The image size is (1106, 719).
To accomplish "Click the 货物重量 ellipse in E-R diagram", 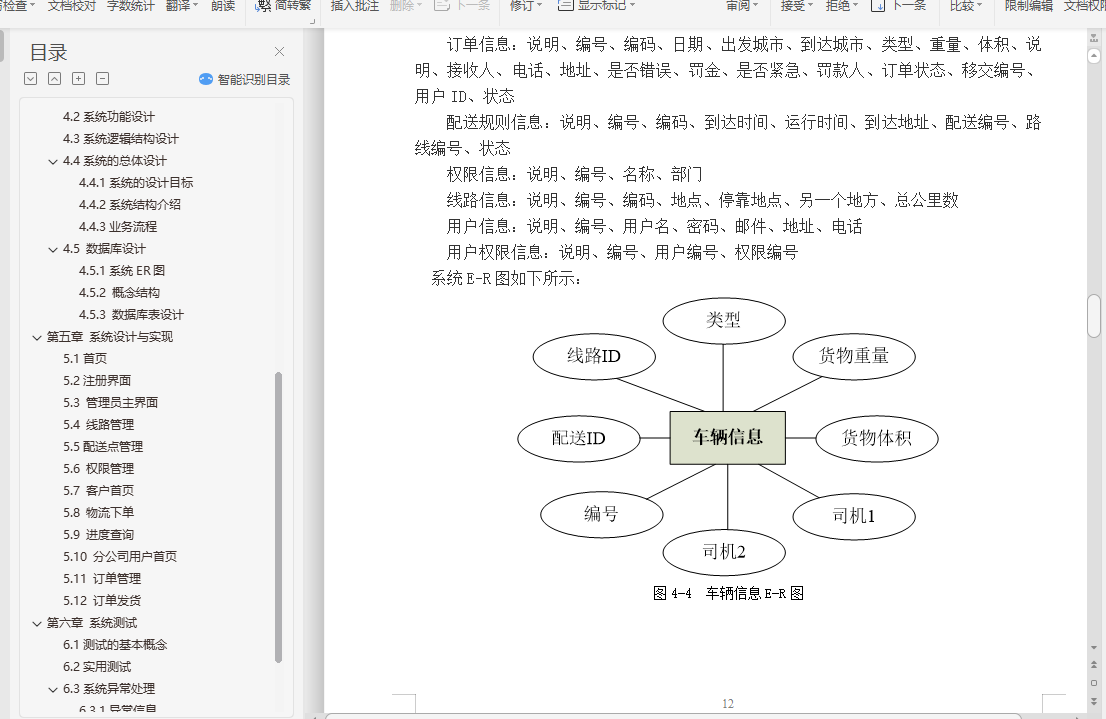I will point(853,356).
